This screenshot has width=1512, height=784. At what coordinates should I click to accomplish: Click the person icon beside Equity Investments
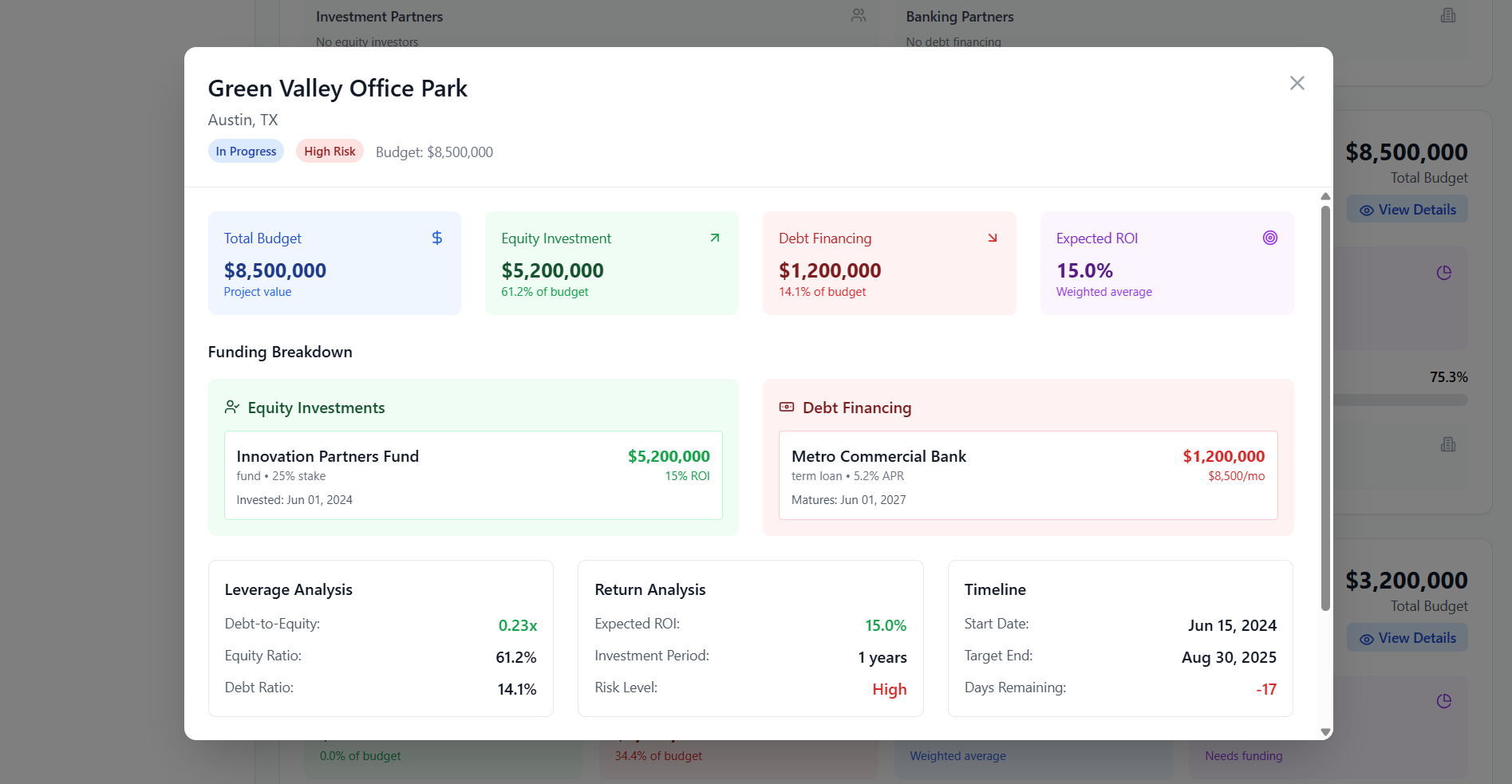pyautogui.click(x=231, y=408)
